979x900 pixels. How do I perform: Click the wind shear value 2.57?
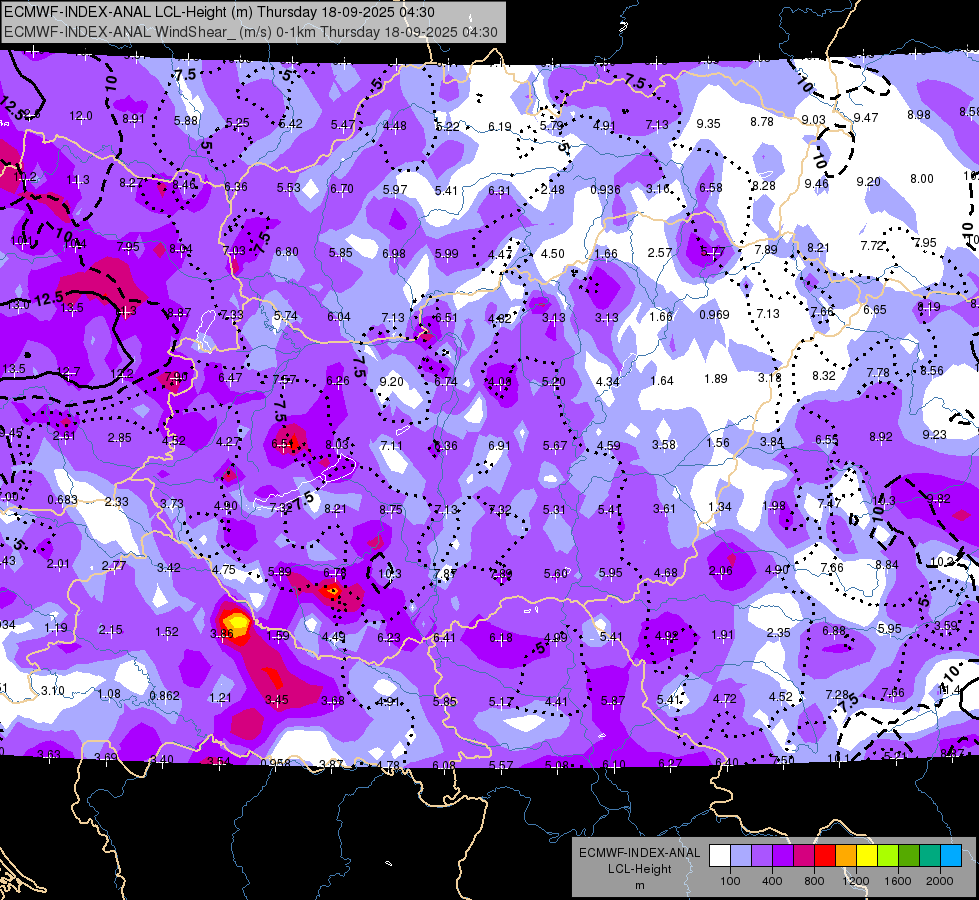pyautogui.click(x=659, y=252)
